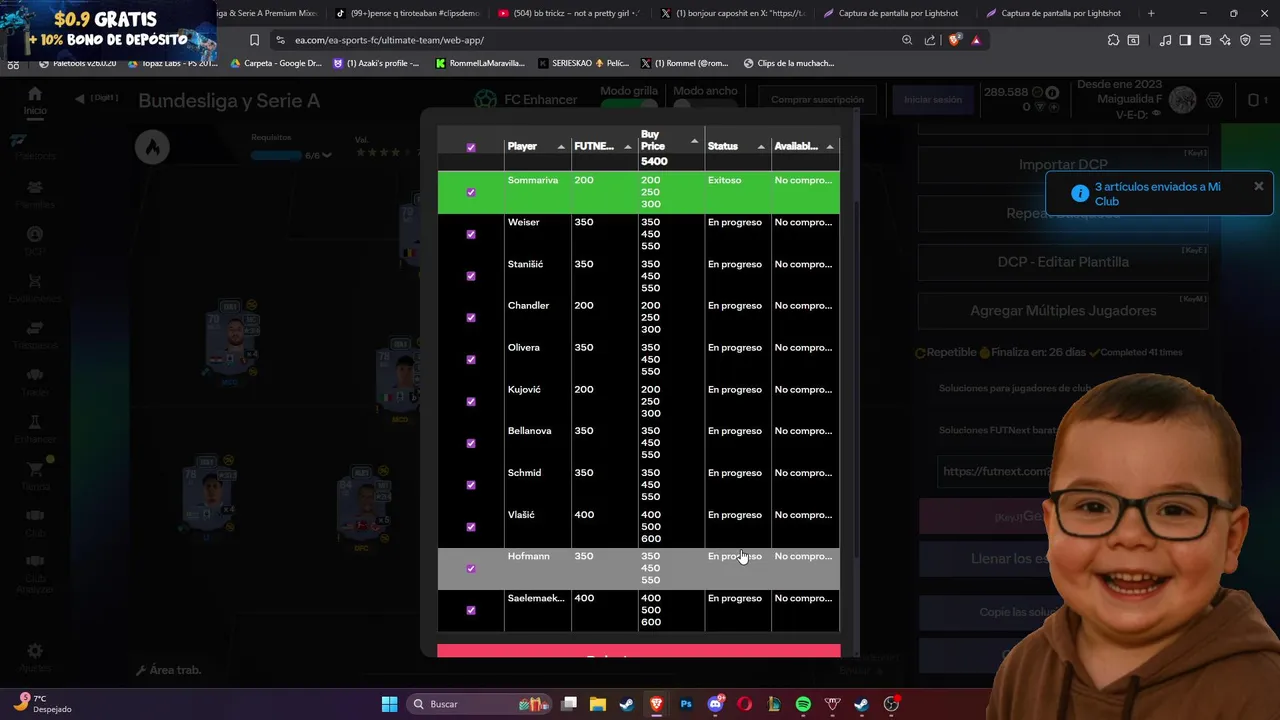Open the browser extensions puzzle icon
1280x720 pixels.
pyautogui.click(x=1113, y=40)
